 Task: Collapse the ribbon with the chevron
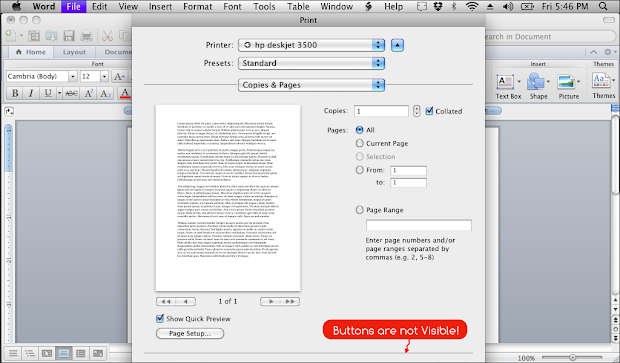tap(594, 52)
